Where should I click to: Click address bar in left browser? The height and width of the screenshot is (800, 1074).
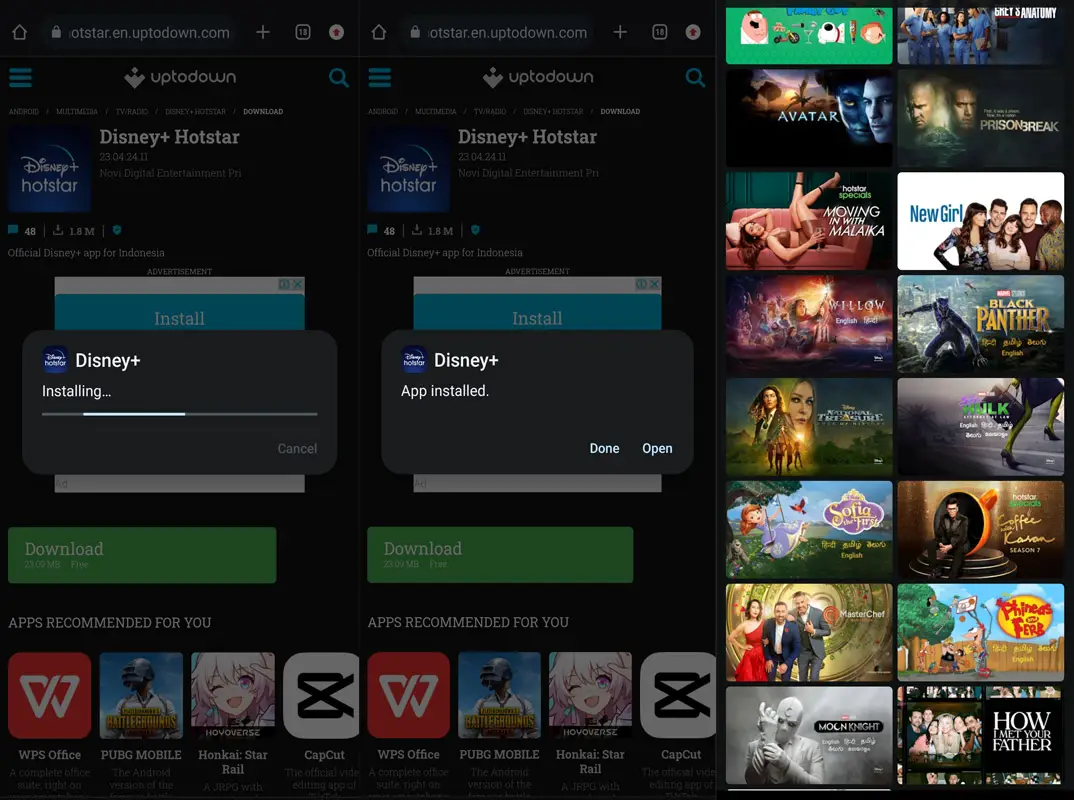(140, 32)
